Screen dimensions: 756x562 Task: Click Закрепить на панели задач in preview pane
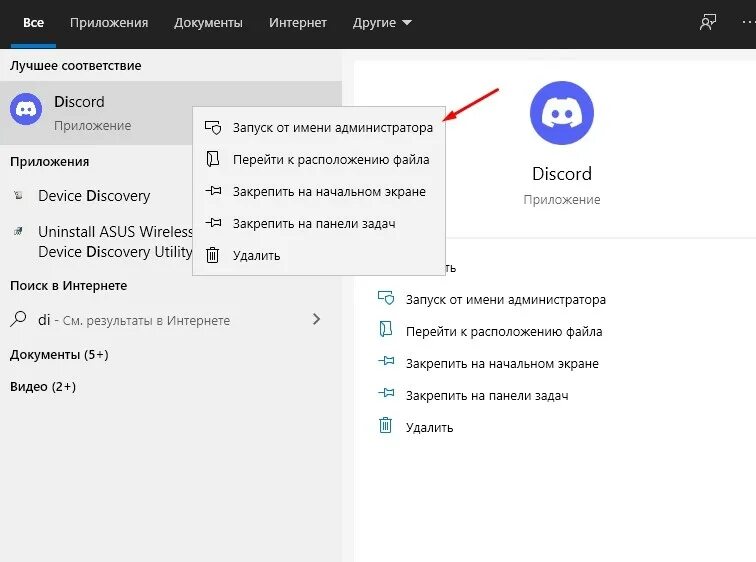487,396
